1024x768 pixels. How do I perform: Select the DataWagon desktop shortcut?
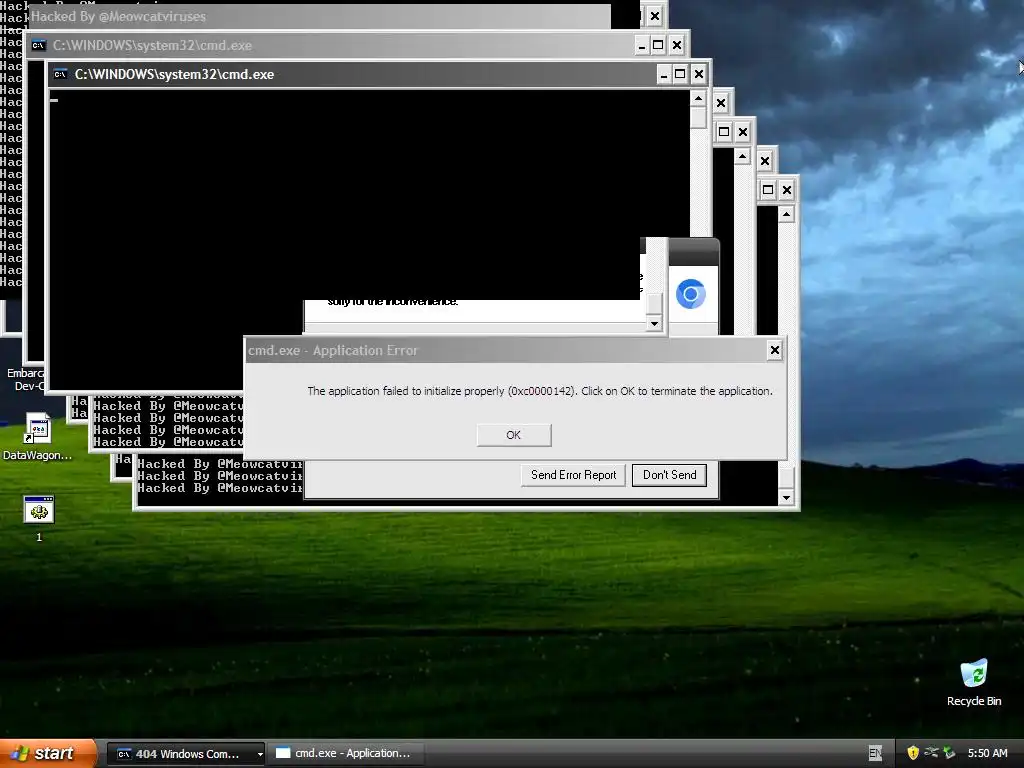click(38, 436)
